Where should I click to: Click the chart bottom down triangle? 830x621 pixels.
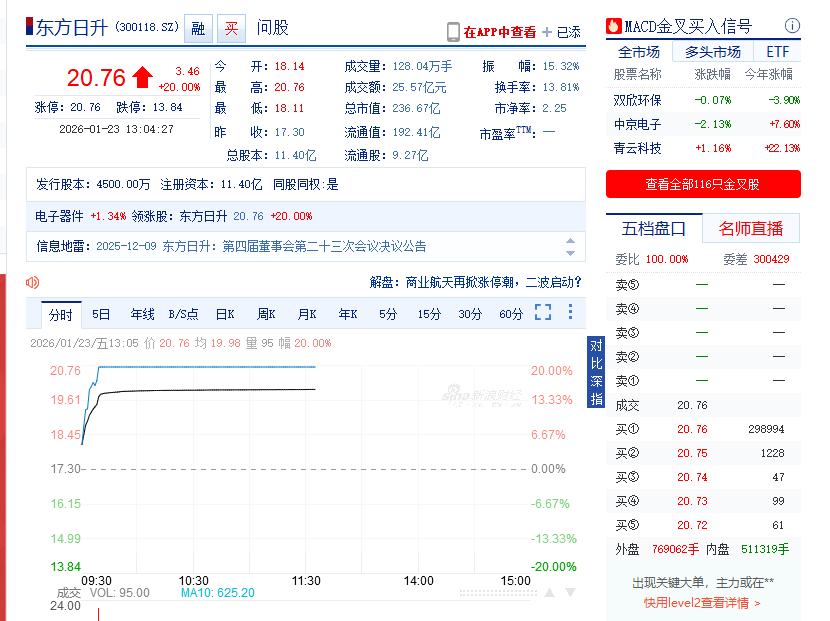tap(570, 592)
